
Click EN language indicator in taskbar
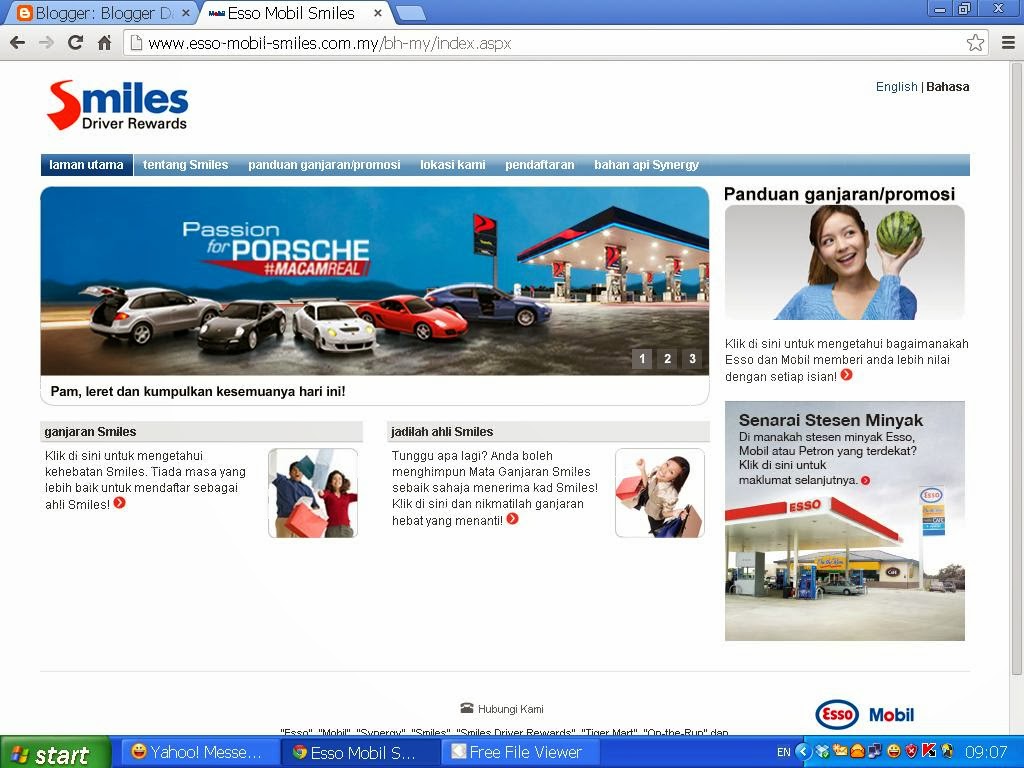tap(784, 752)
